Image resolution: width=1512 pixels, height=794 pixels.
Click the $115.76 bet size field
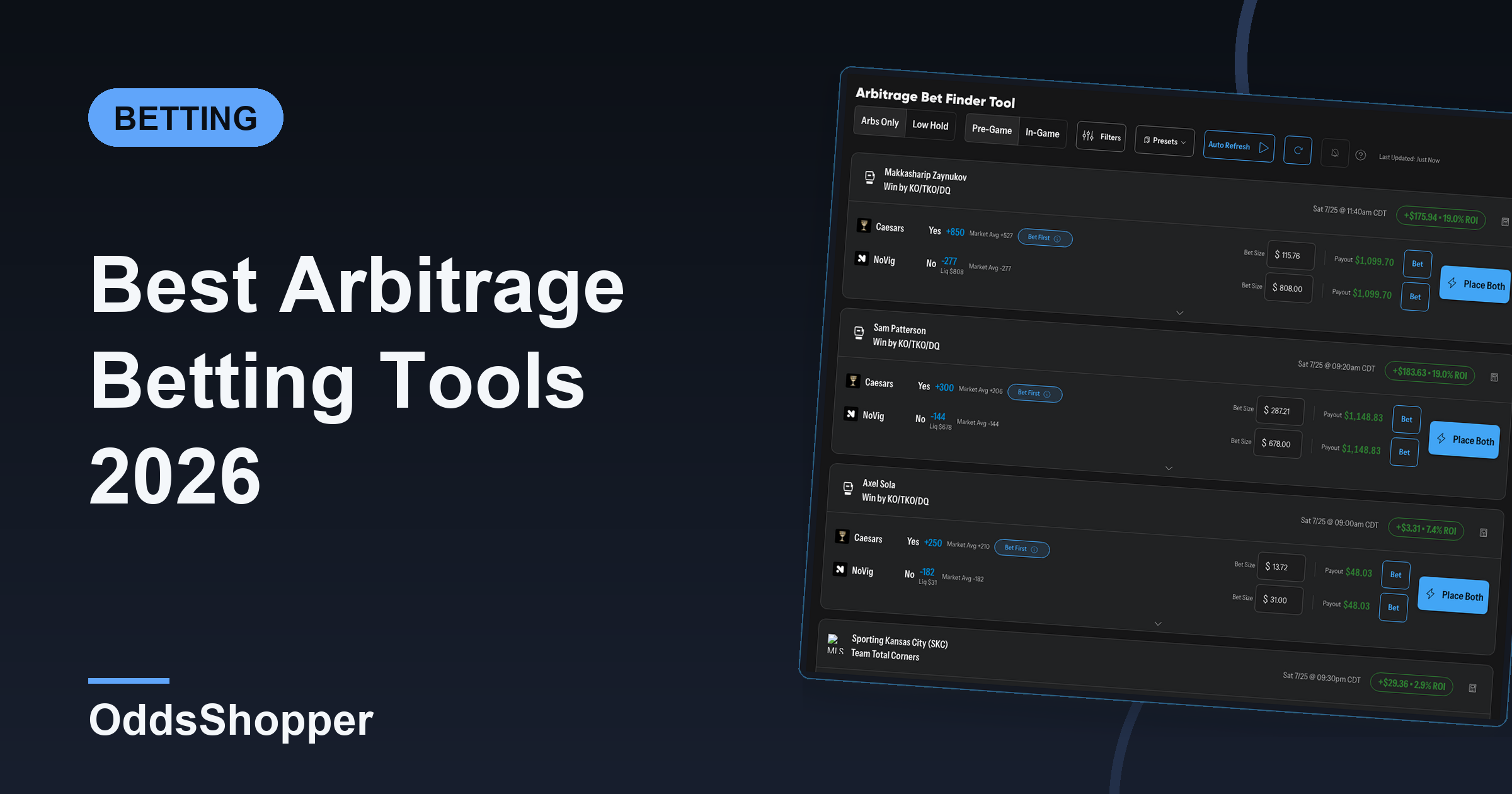point(1290,255)
